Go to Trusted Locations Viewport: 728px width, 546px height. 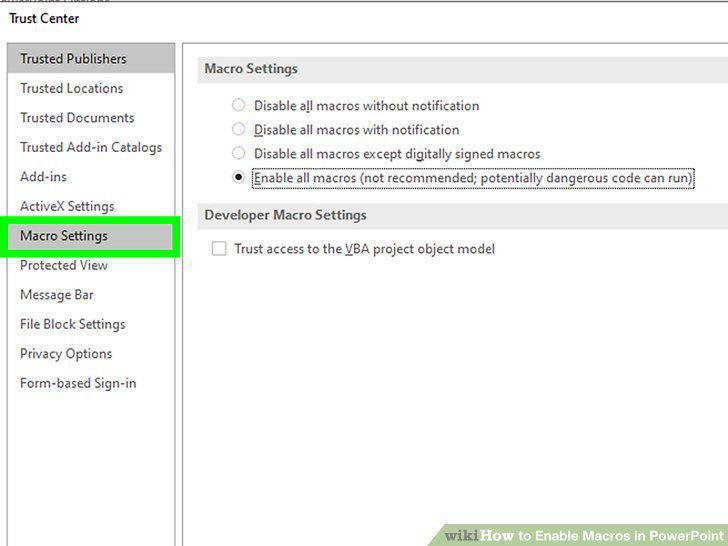point(91,88)
